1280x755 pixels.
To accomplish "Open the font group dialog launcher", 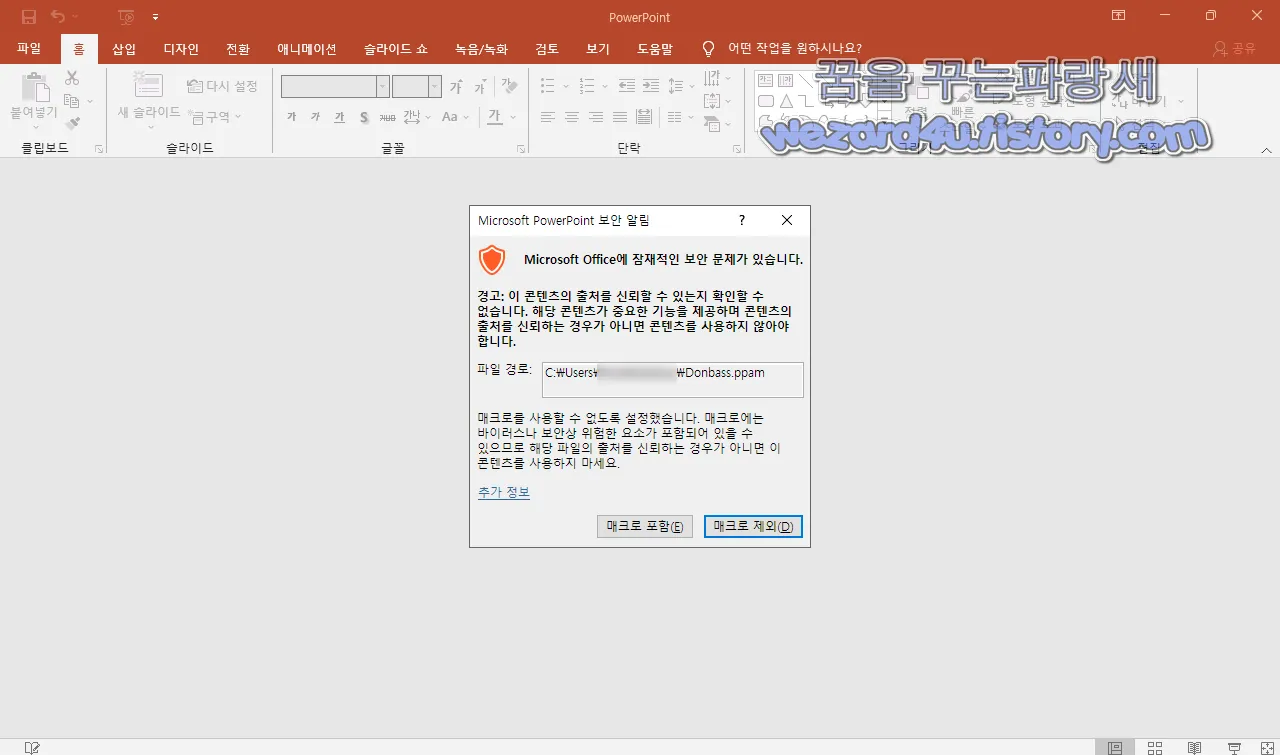I will click(x=521, y=149).
